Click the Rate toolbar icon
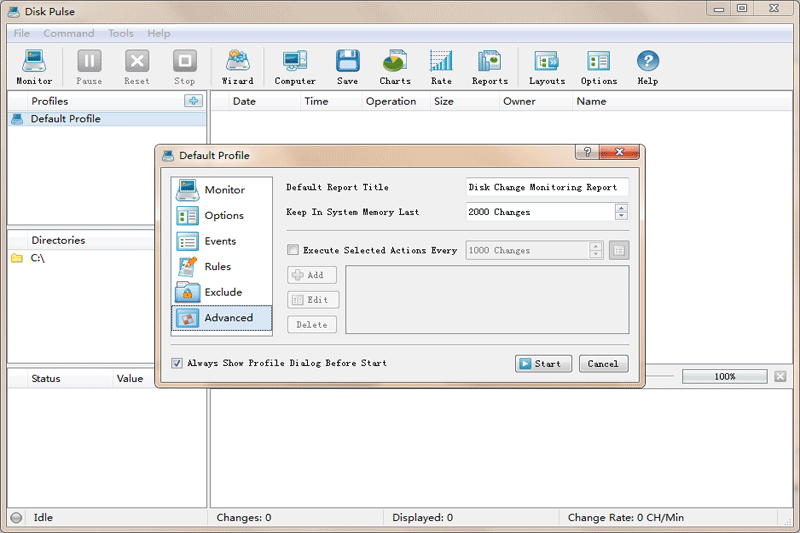 pos(441,67)
